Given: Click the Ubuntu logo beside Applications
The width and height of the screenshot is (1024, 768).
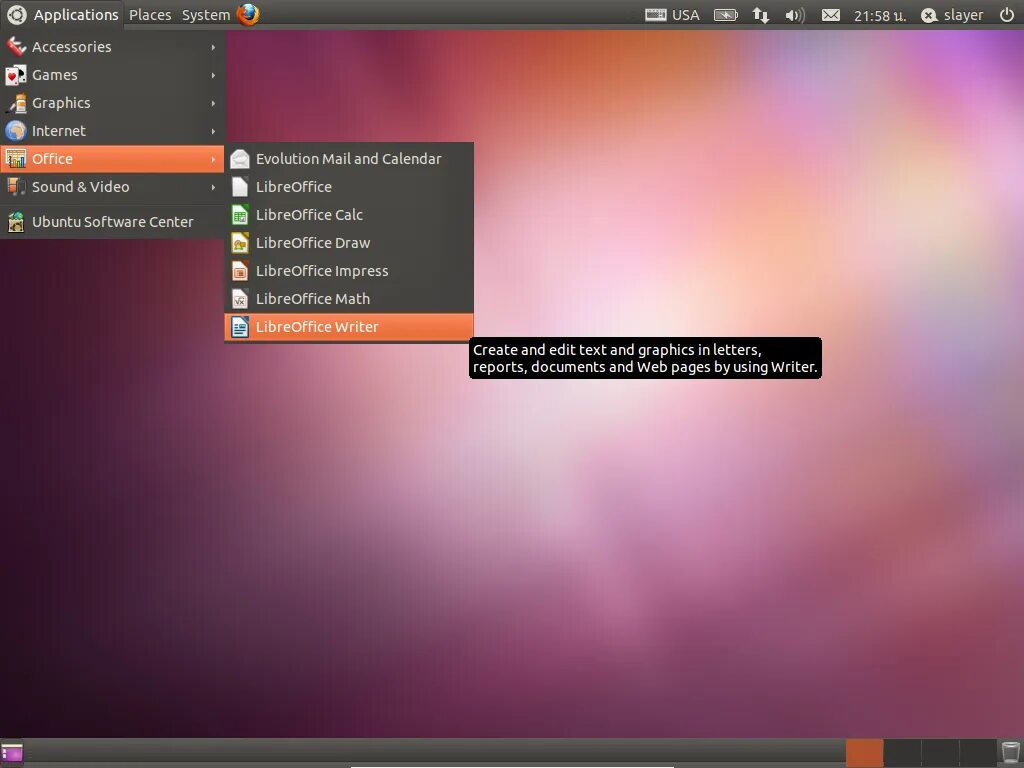Looking at the screenshot, I should pos(16,14).
